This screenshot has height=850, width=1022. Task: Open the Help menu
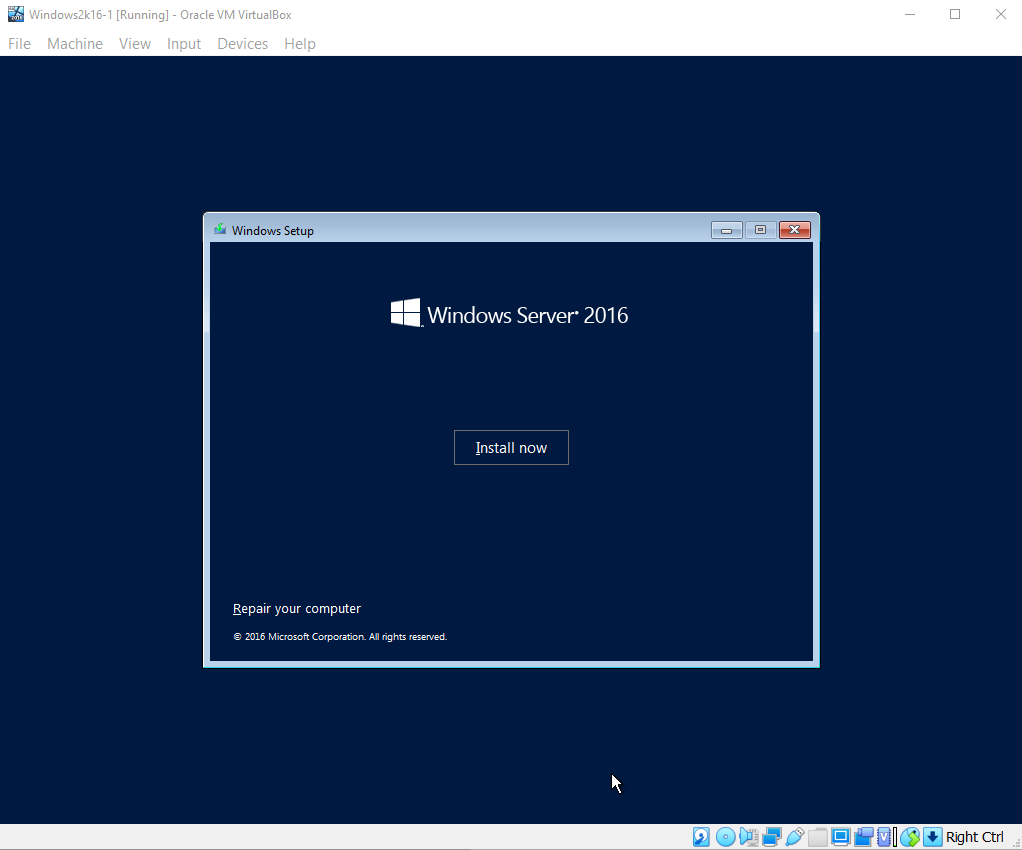(300, 44)
